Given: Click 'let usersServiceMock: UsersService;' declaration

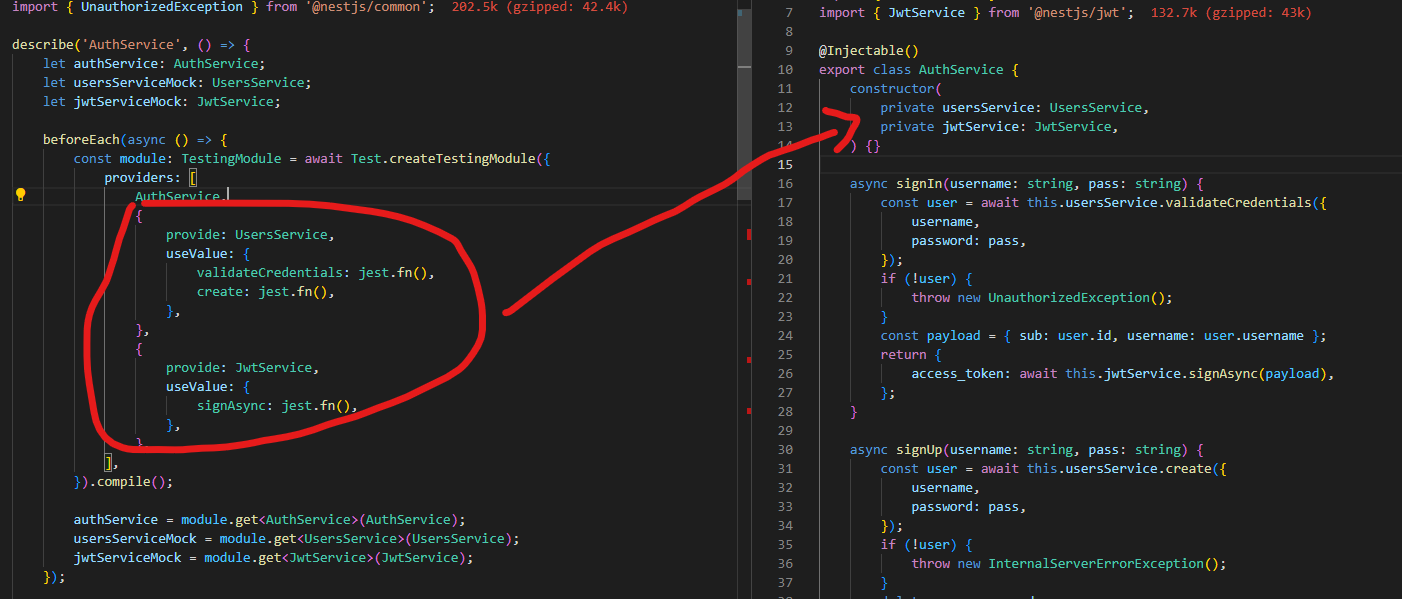Looking at the screenshot, I should pyautogui.click(x=177, y=83).
